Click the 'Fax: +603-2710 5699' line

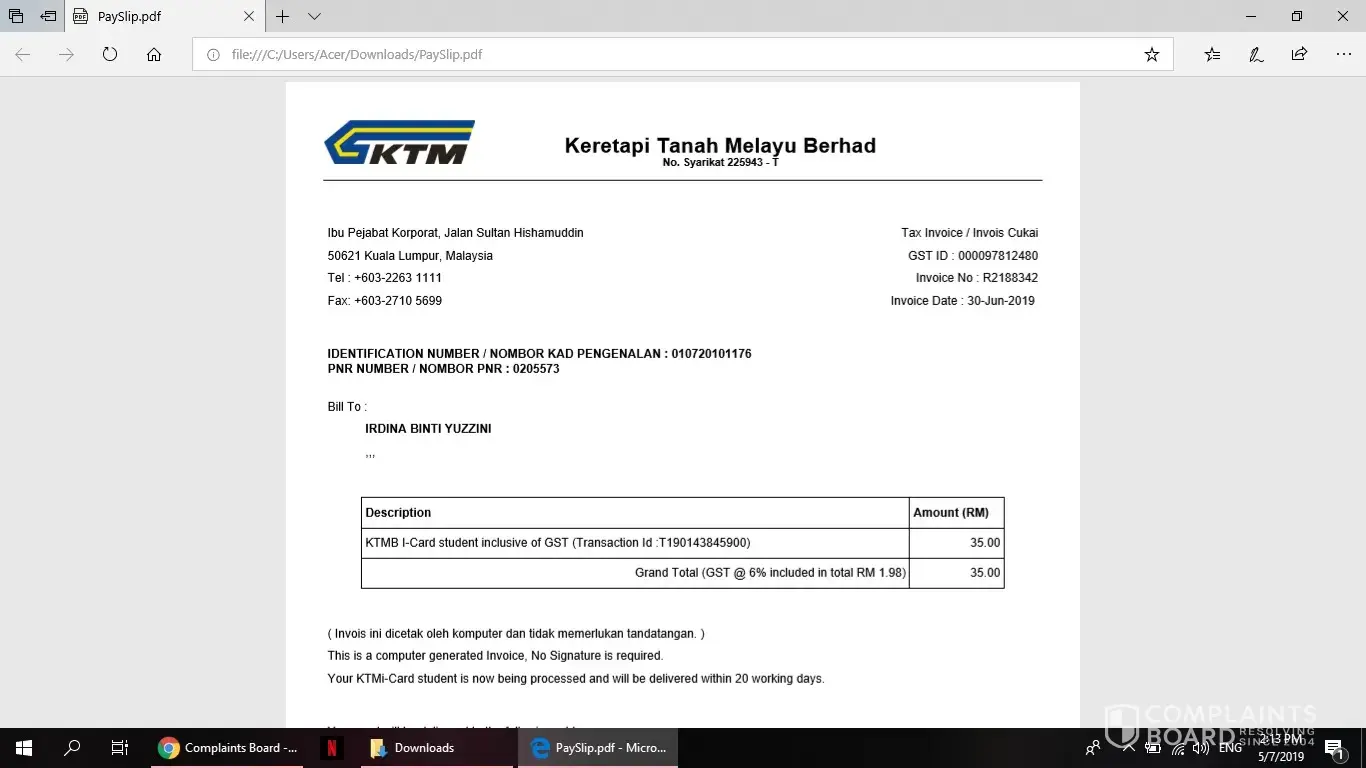[x=385, y=301]
